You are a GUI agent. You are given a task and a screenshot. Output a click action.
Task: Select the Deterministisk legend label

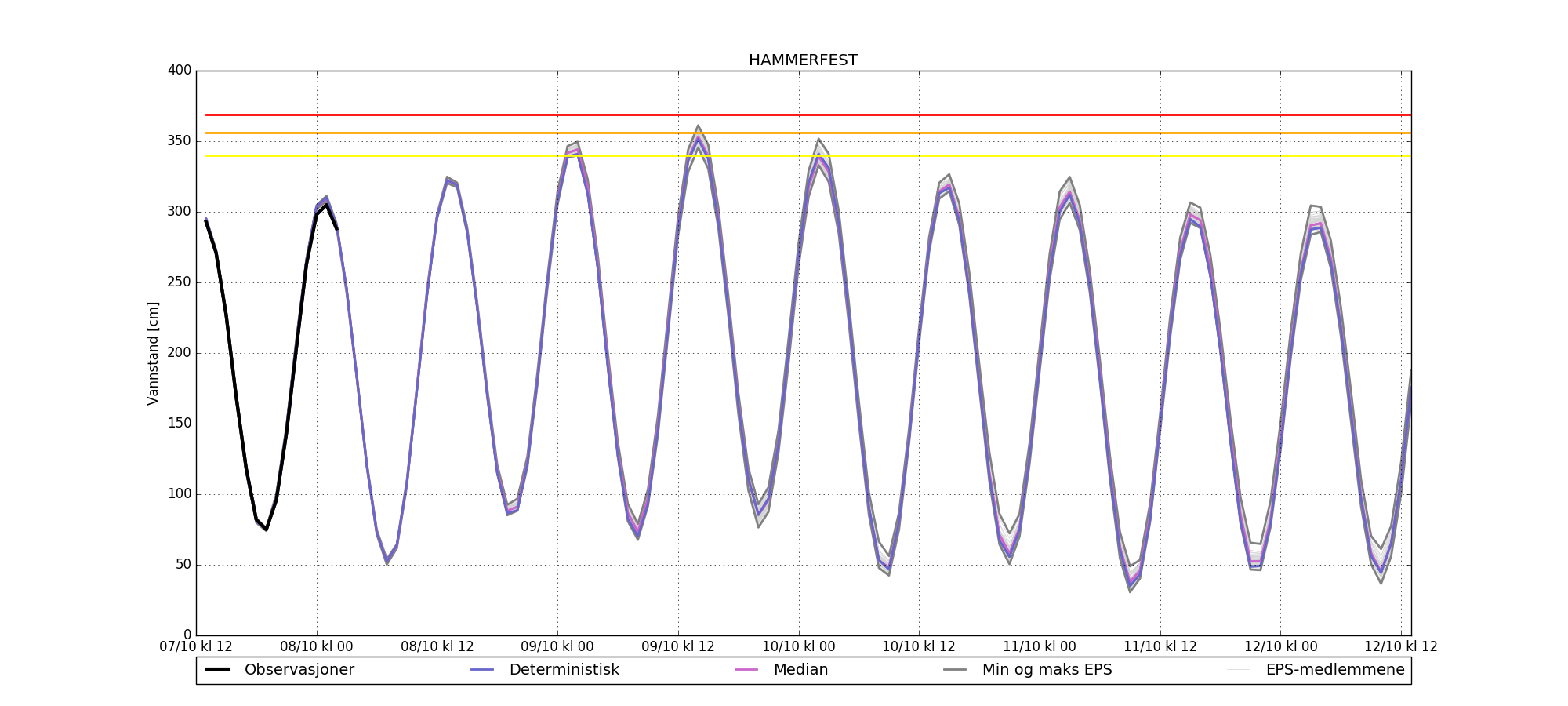[x=564, y=670]
